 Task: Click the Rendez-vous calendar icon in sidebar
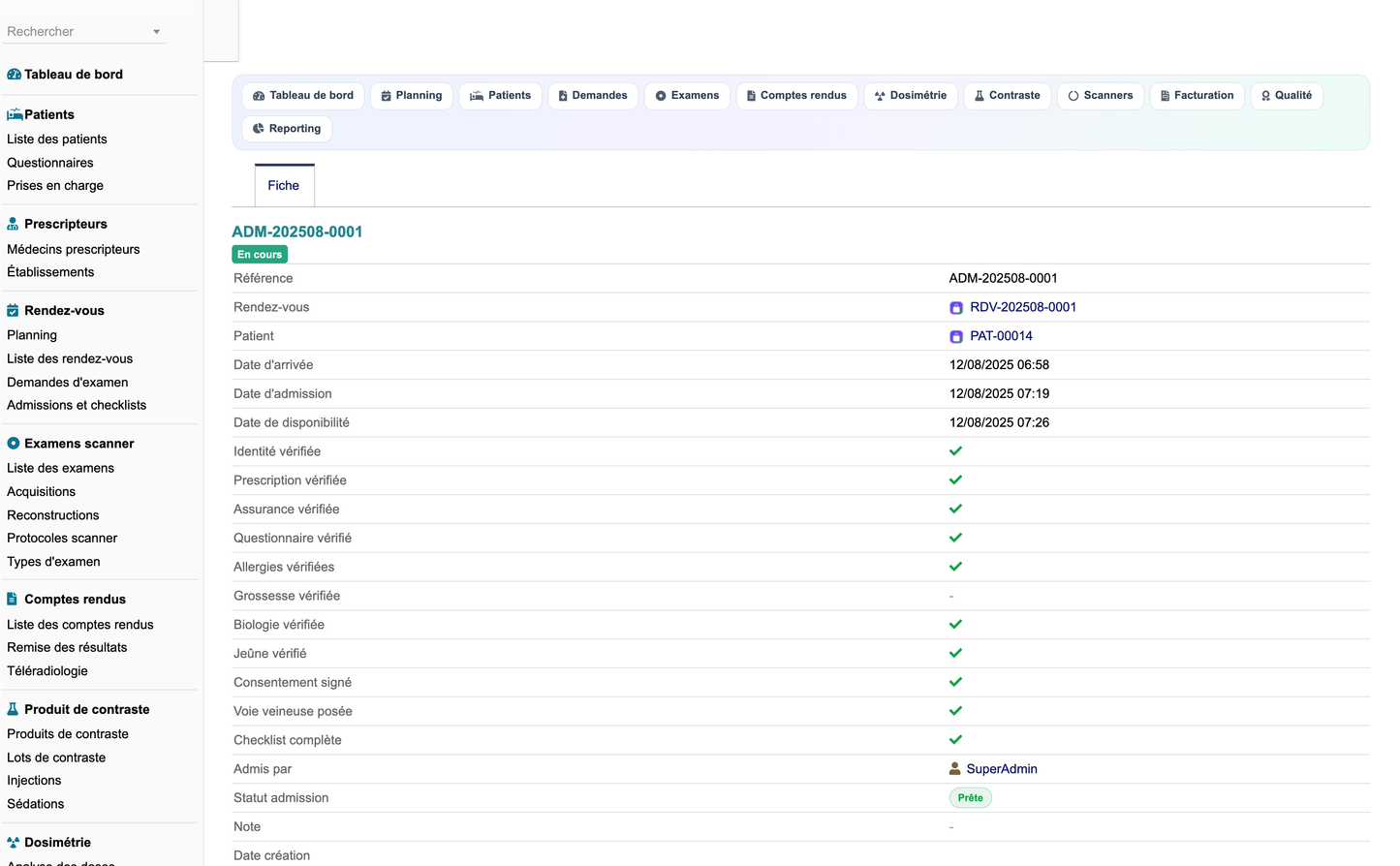[x=13, y=311]
